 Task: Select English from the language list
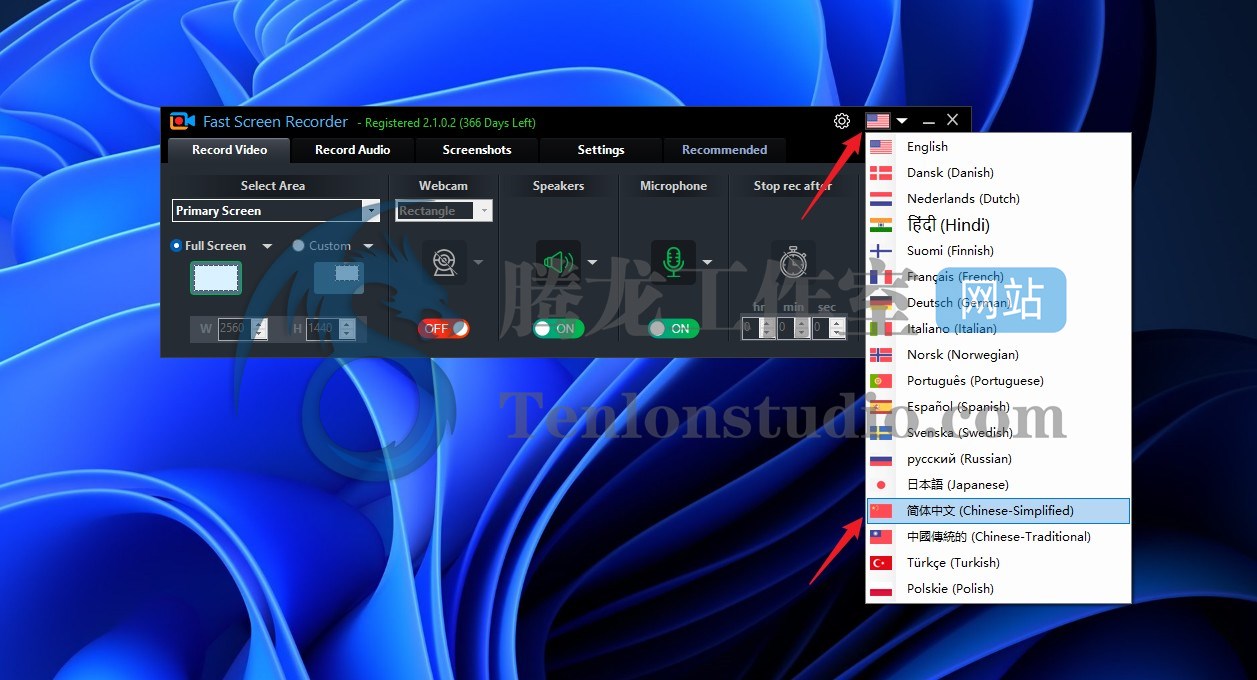click(998, 147)
